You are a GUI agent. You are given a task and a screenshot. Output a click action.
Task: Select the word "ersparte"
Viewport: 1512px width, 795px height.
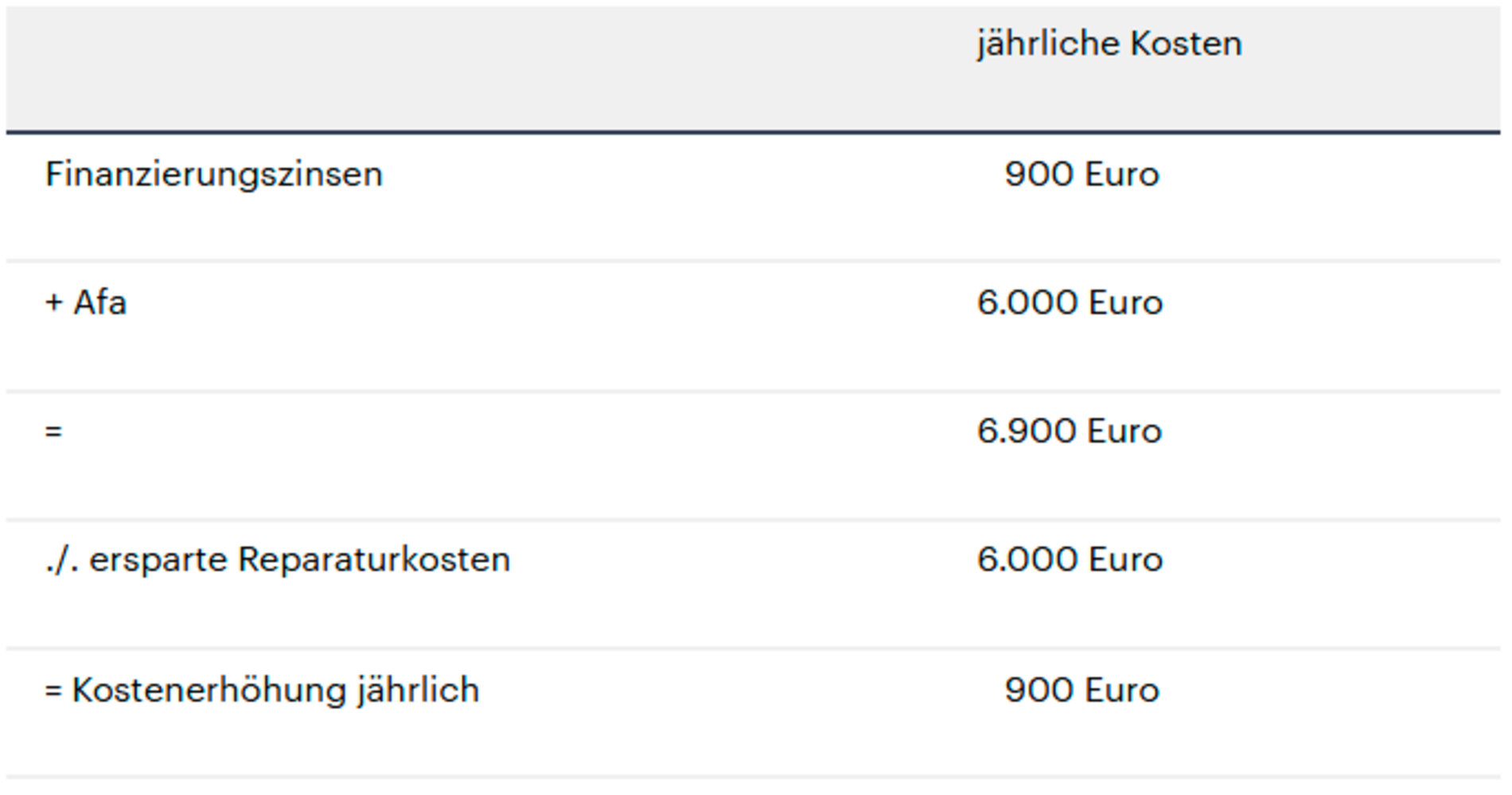(x=158, y=560)
